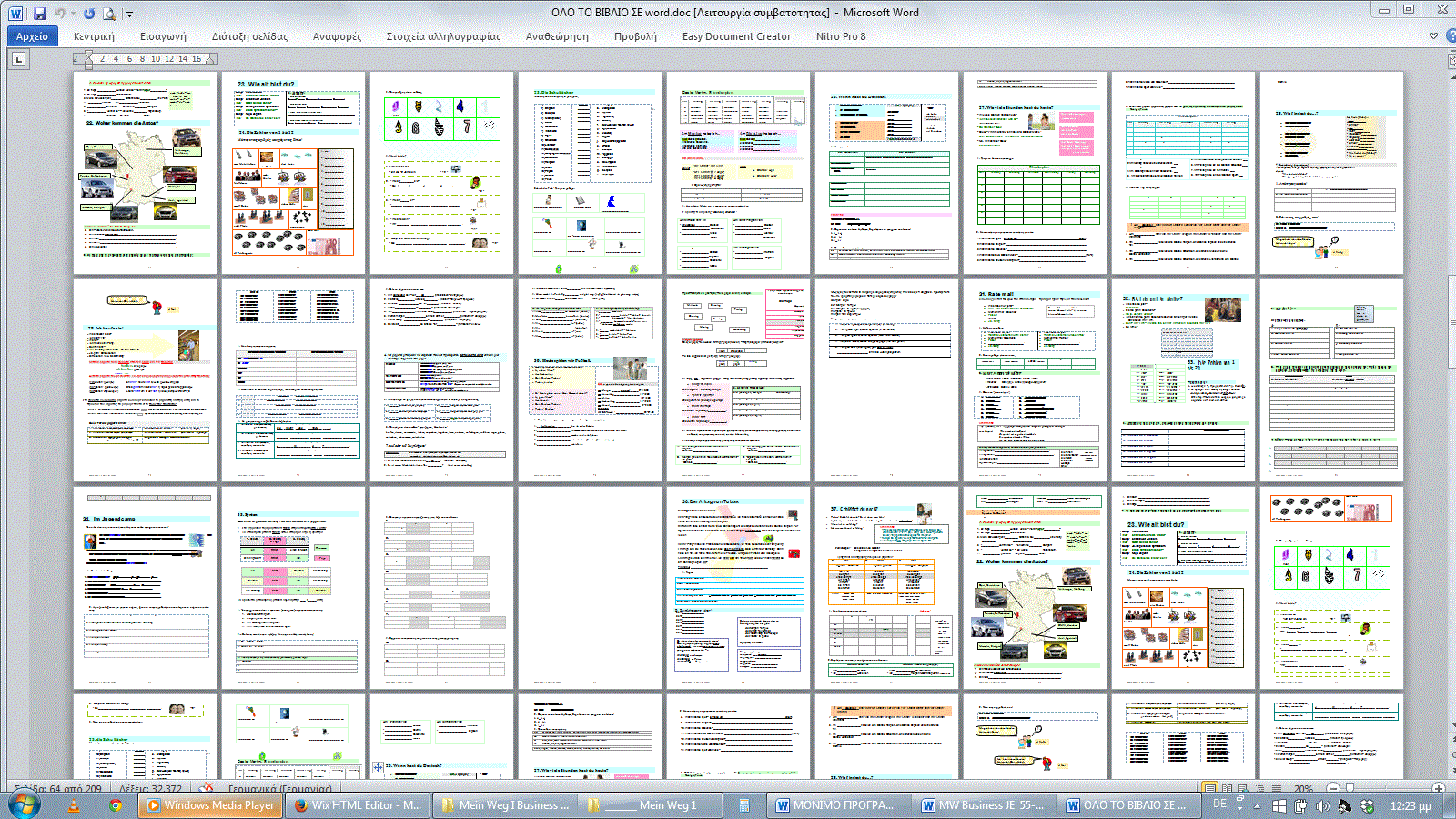Open the Easy Document Creator tab
The height and width of the screenshot is (819, 1456).
point(736,36)
